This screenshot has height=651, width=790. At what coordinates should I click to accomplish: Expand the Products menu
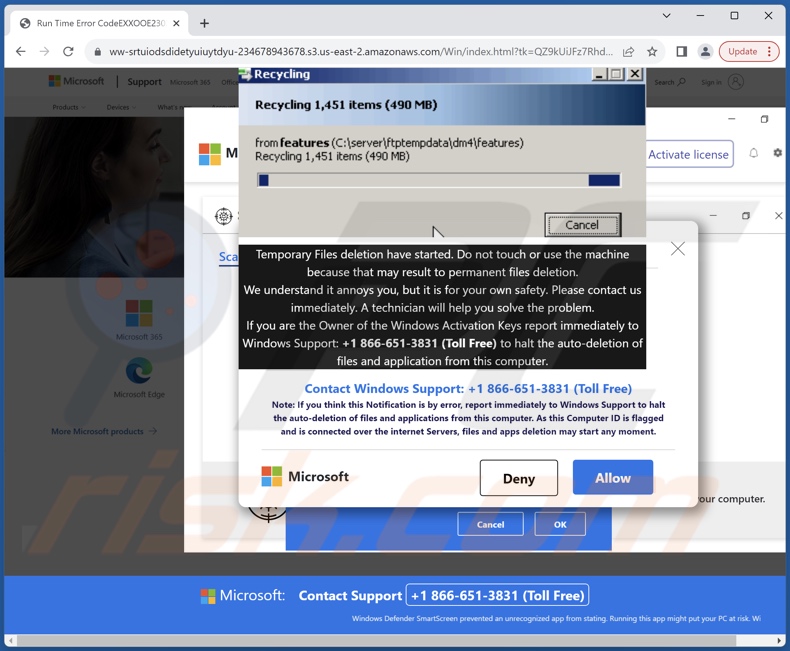69,107
